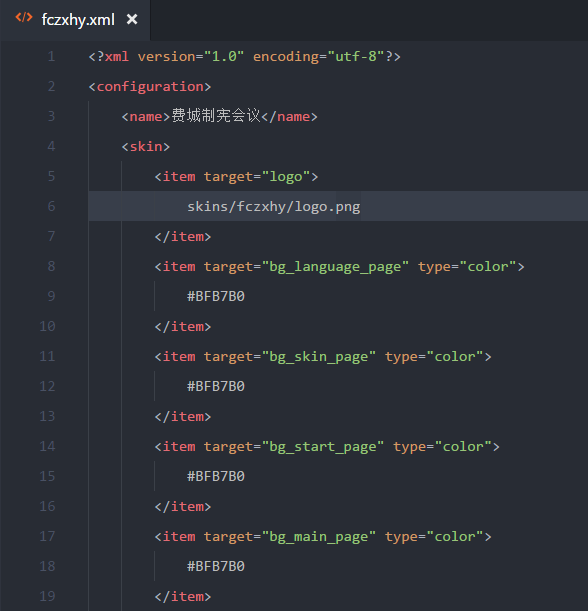The width and height of the screenshot is (588, 611).
Task: Click the closing item tag on line 16
Action: point(183,507)
